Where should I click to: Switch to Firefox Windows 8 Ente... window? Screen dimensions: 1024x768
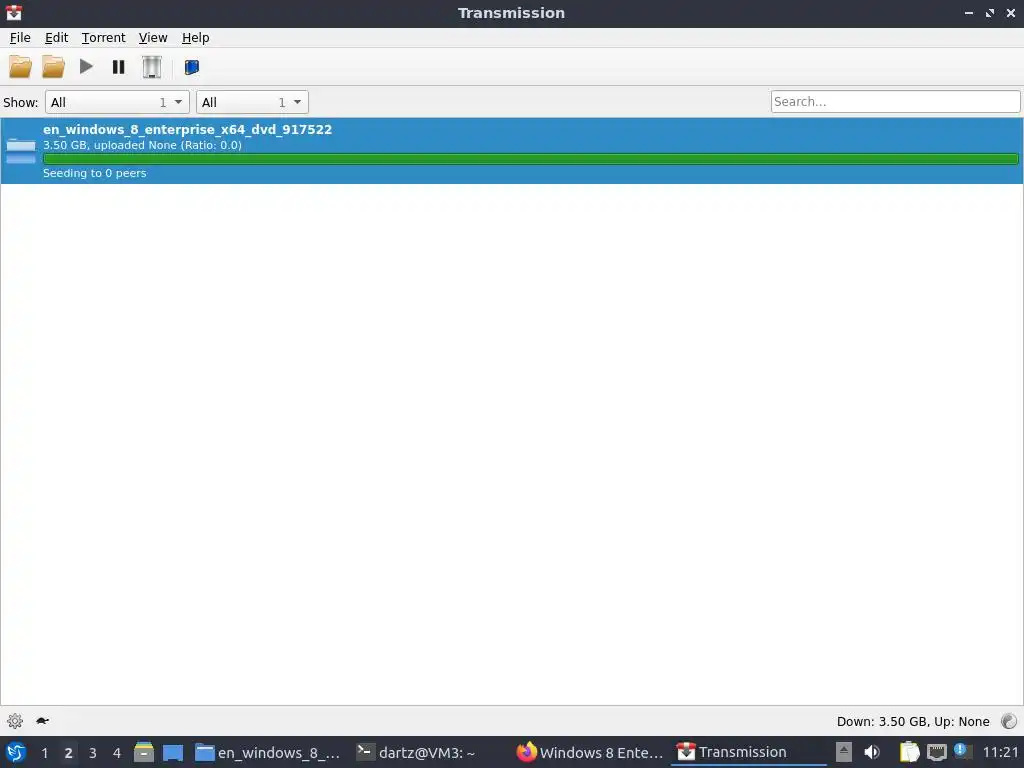[590, 752]
